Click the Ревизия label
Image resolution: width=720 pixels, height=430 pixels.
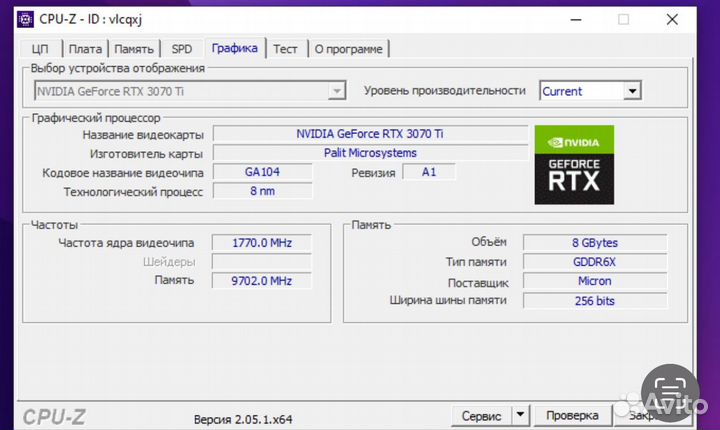[373, 173]
